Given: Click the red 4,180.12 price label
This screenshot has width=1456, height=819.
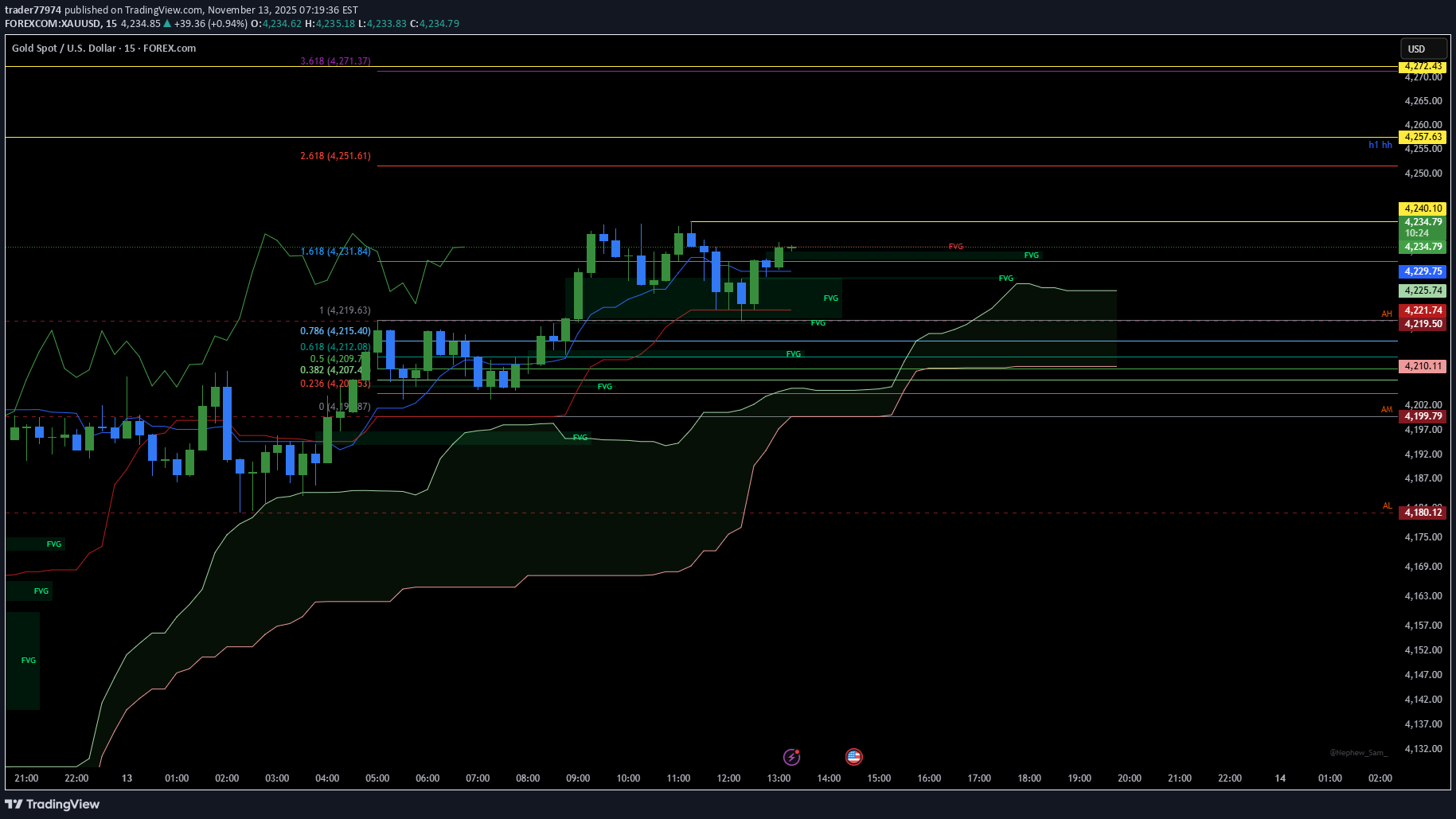Looking at the screenshot, I should point(1423,513).
